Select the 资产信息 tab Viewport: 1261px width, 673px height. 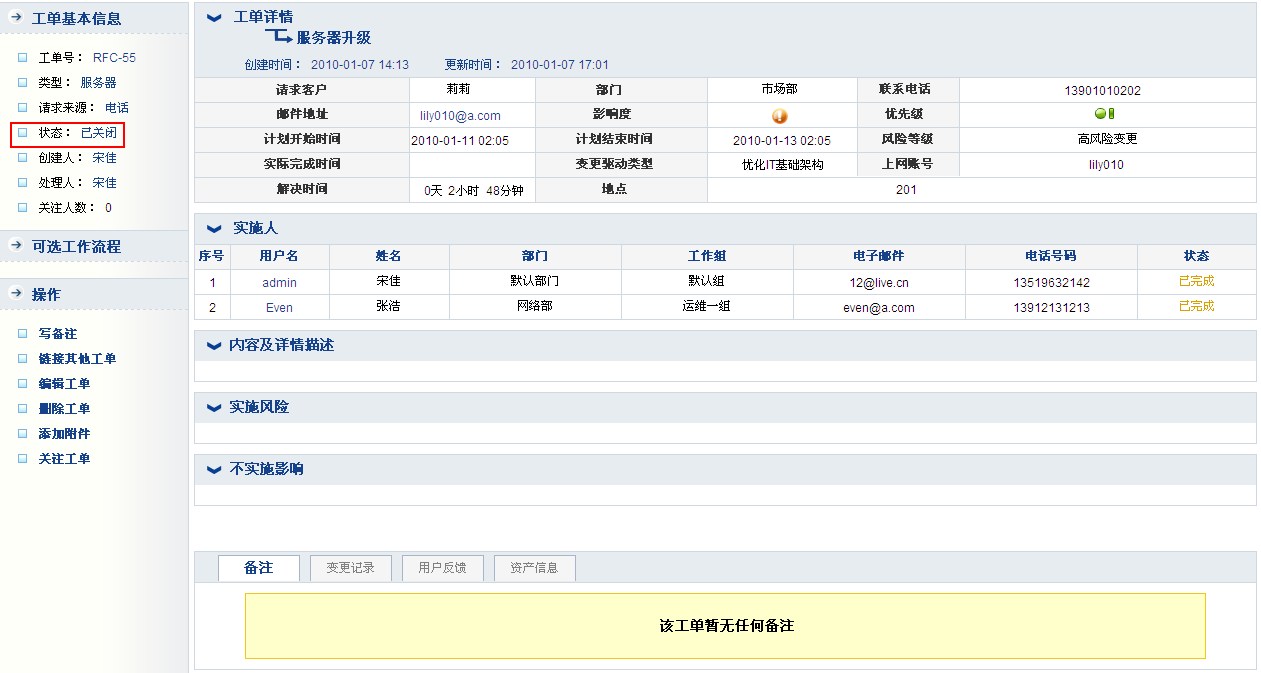534,568
